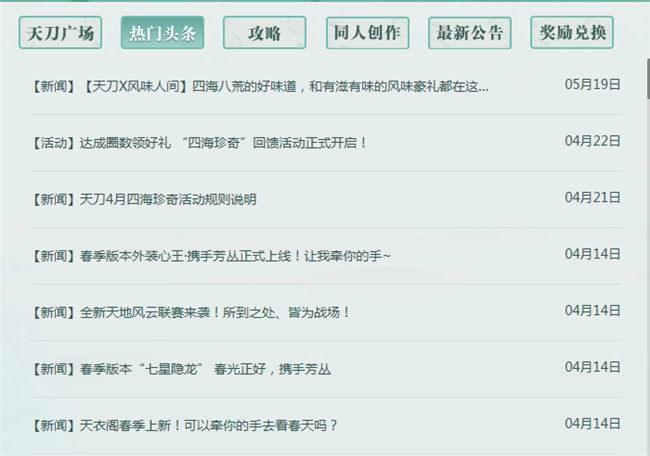
Task: Click the 04月21日 date text
Action: (x=592, y=197)
